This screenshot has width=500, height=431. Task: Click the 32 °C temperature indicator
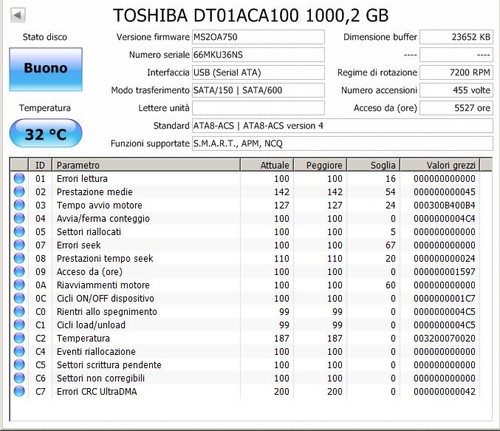click(46, 134)
